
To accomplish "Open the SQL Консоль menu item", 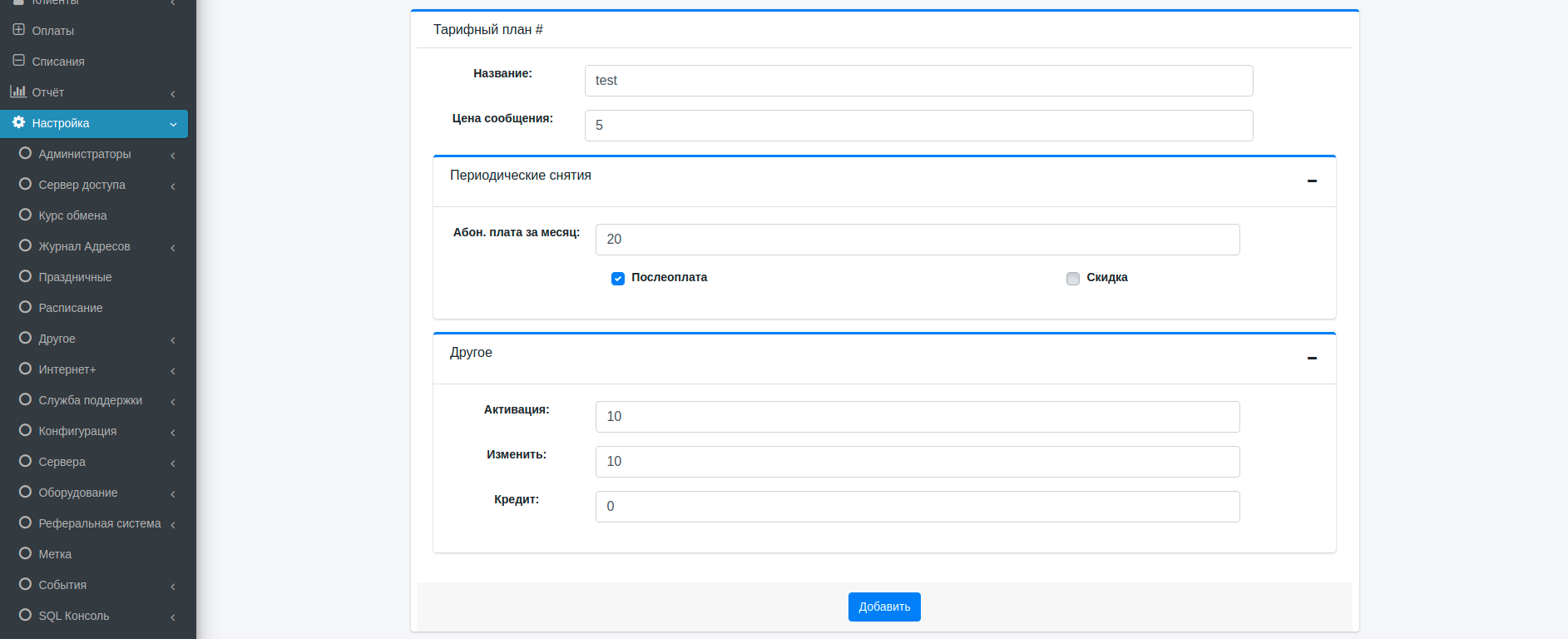I will pyautogui.click(x=74, y=616).
